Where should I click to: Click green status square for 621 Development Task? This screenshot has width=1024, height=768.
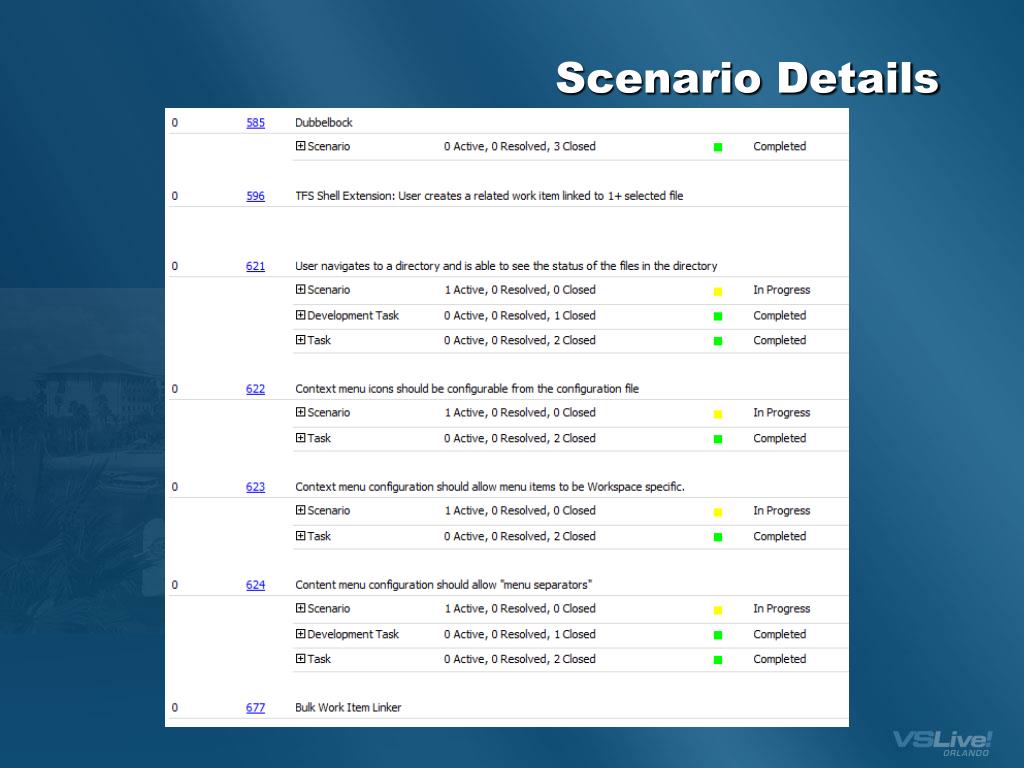click(x=718, y=316)
